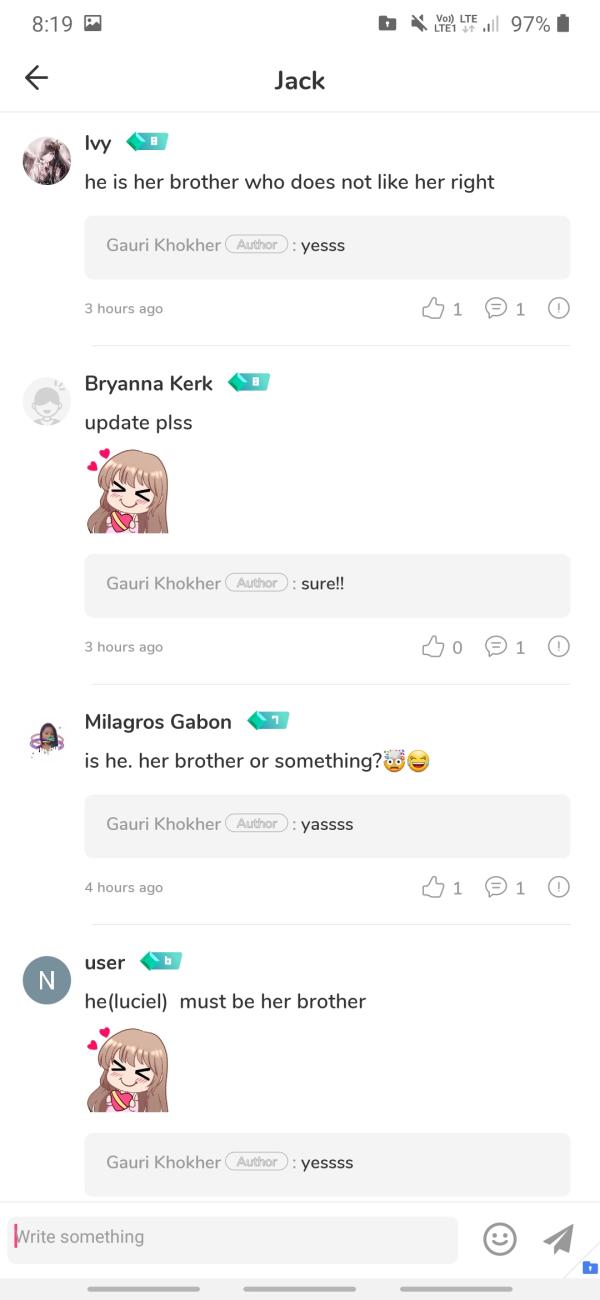The image size is (600, 1300).
Task: Like Milagros Gabon's comment
Action: [433, 887]
